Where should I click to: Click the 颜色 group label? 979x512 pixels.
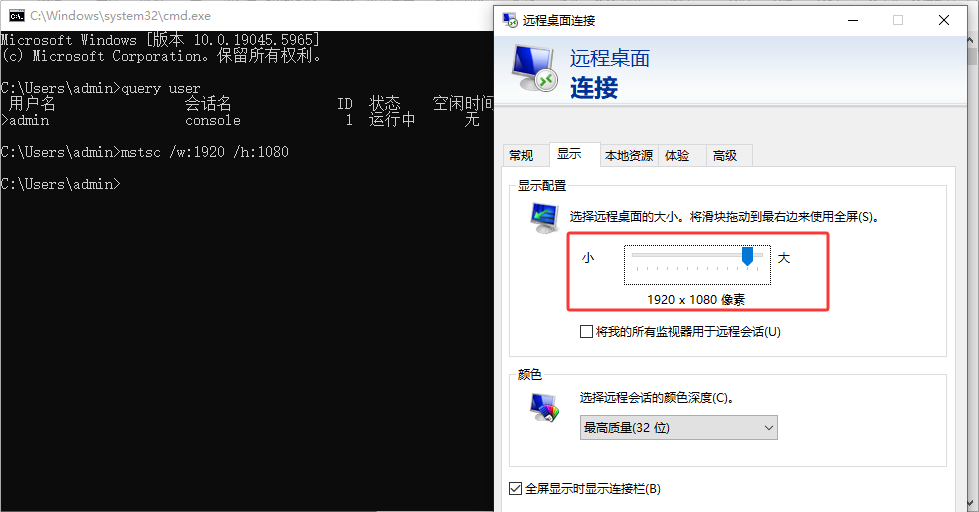(x=529, y=375)
